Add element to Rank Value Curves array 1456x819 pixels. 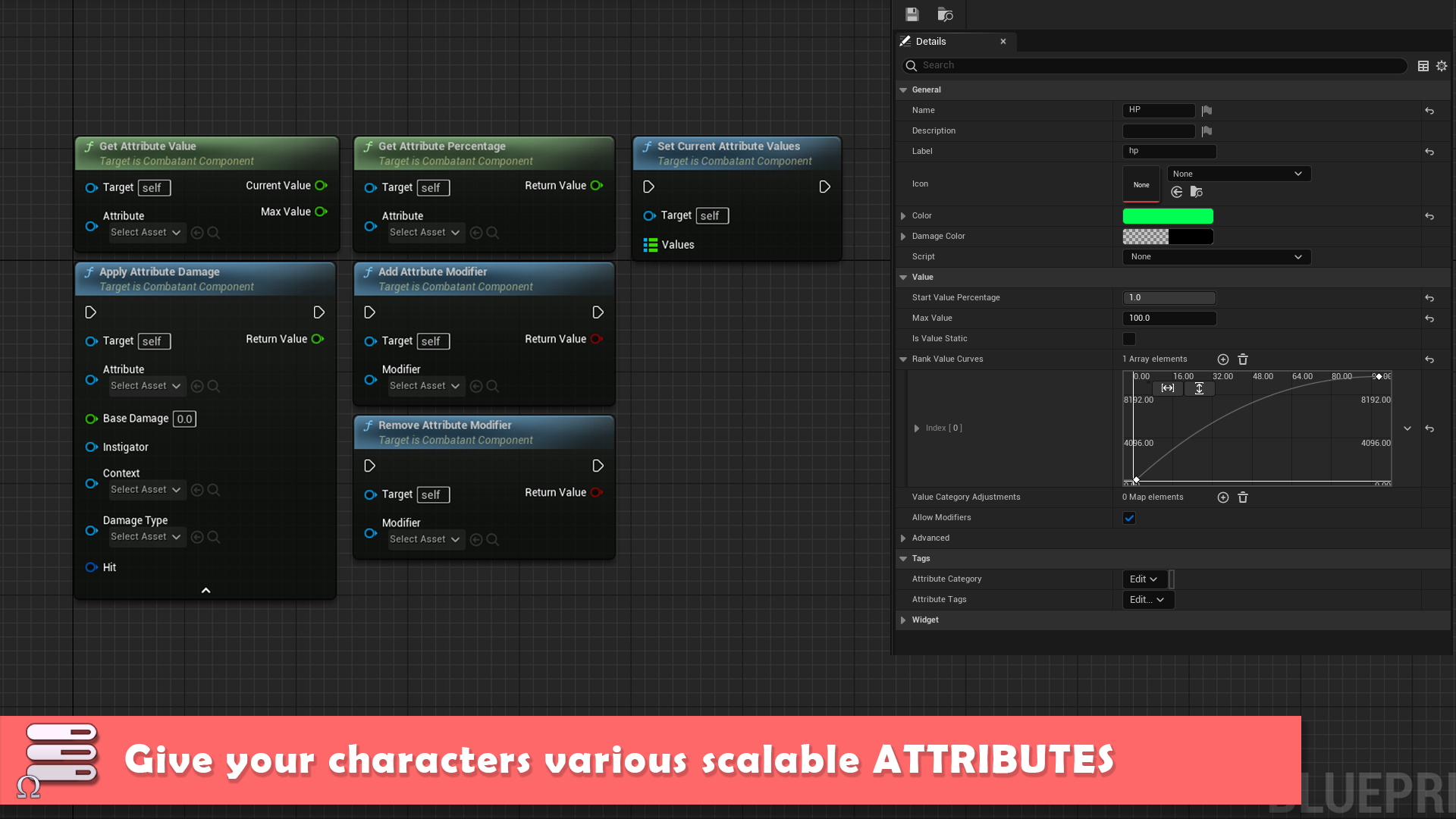[1223, 359]
